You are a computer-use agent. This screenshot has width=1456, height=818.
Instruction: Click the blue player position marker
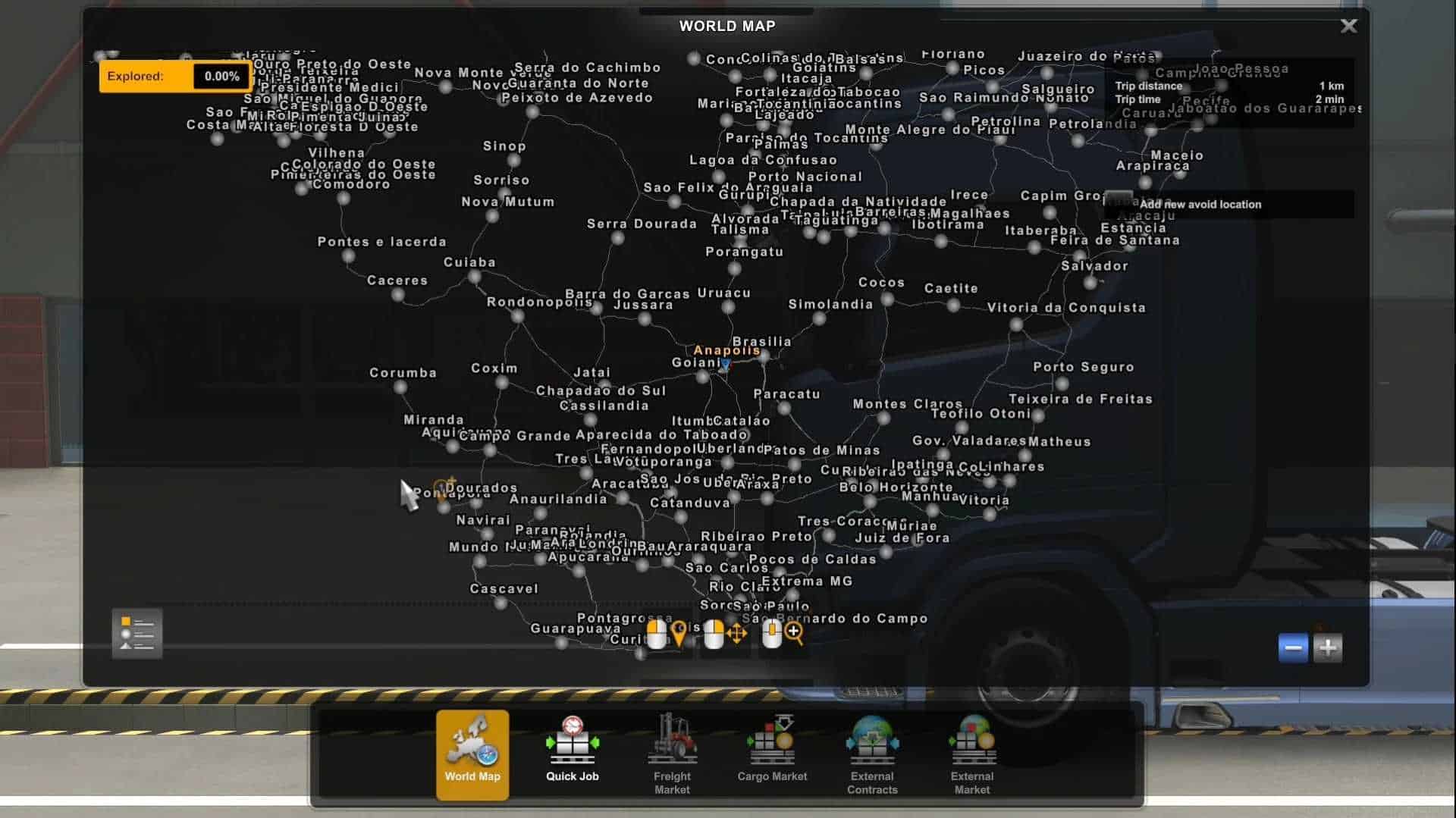[725, 365]
